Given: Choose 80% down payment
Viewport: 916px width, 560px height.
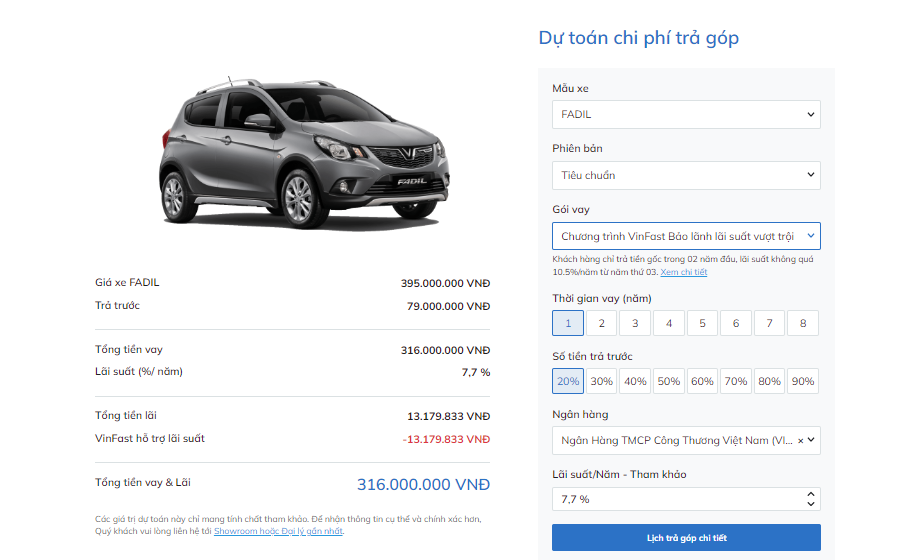Looking at the screenshot, I should 769,381.
